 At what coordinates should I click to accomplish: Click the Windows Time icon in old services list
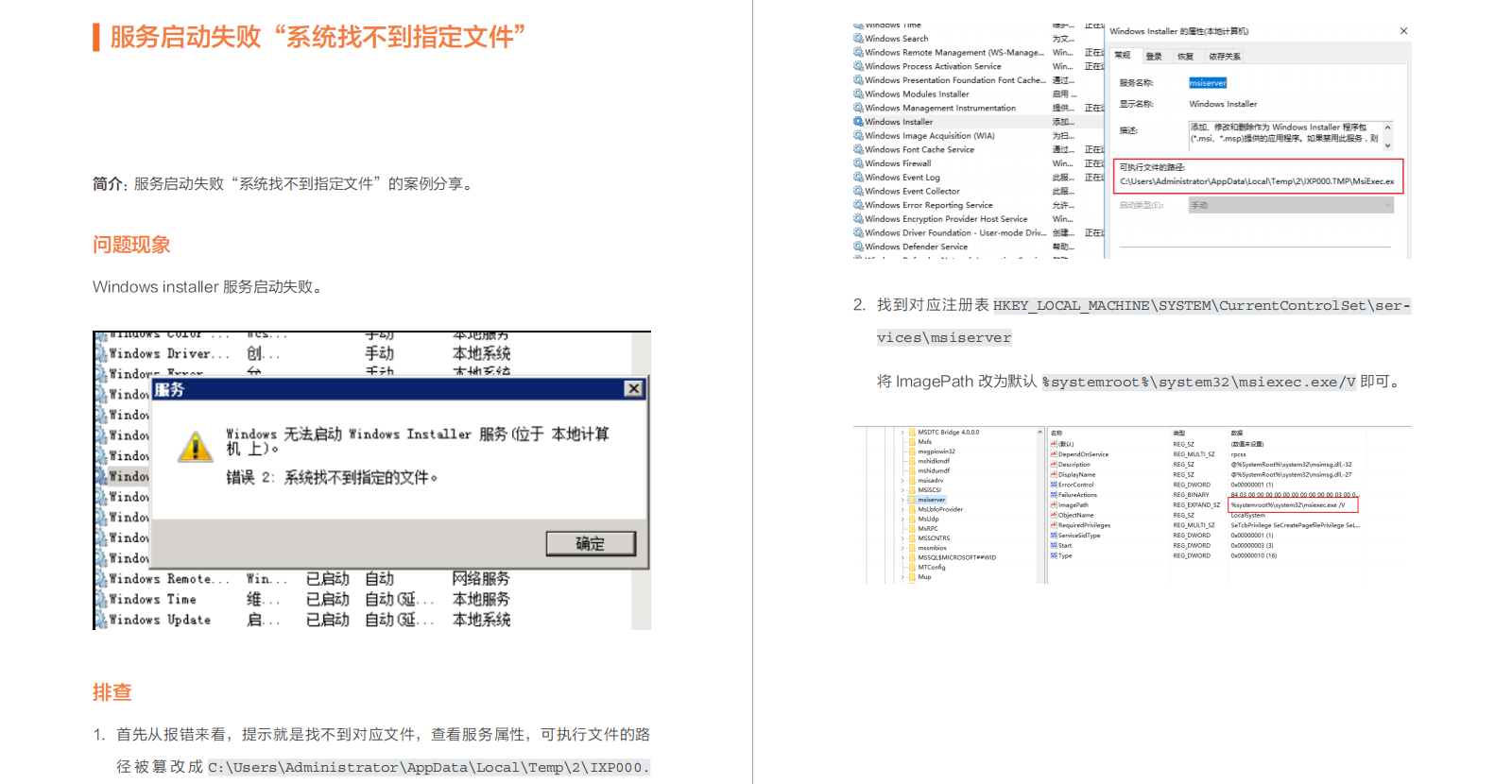click(x=100, y=599)
